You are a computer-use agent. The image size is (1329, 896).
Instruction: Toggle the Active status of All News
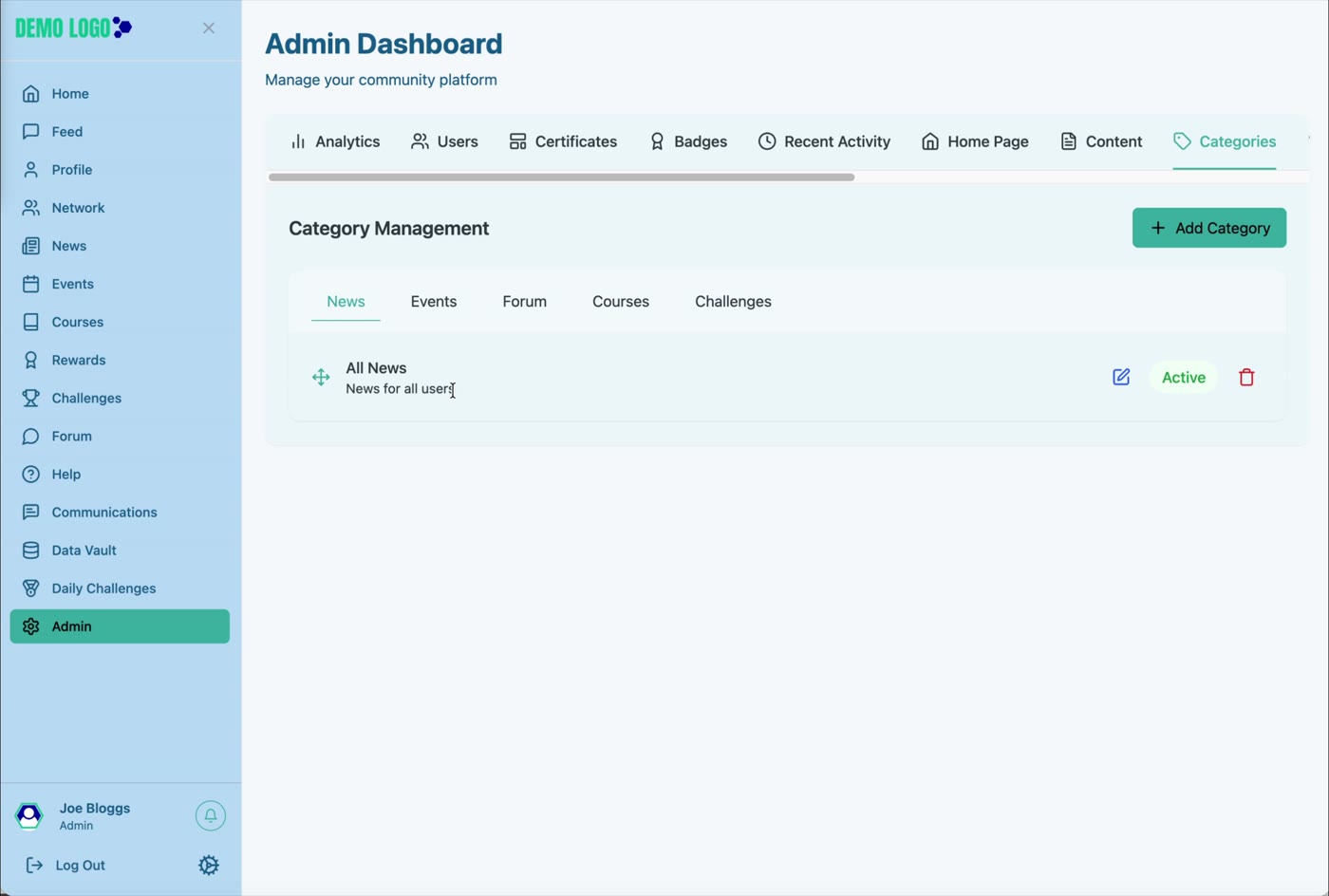[1184, 378]
